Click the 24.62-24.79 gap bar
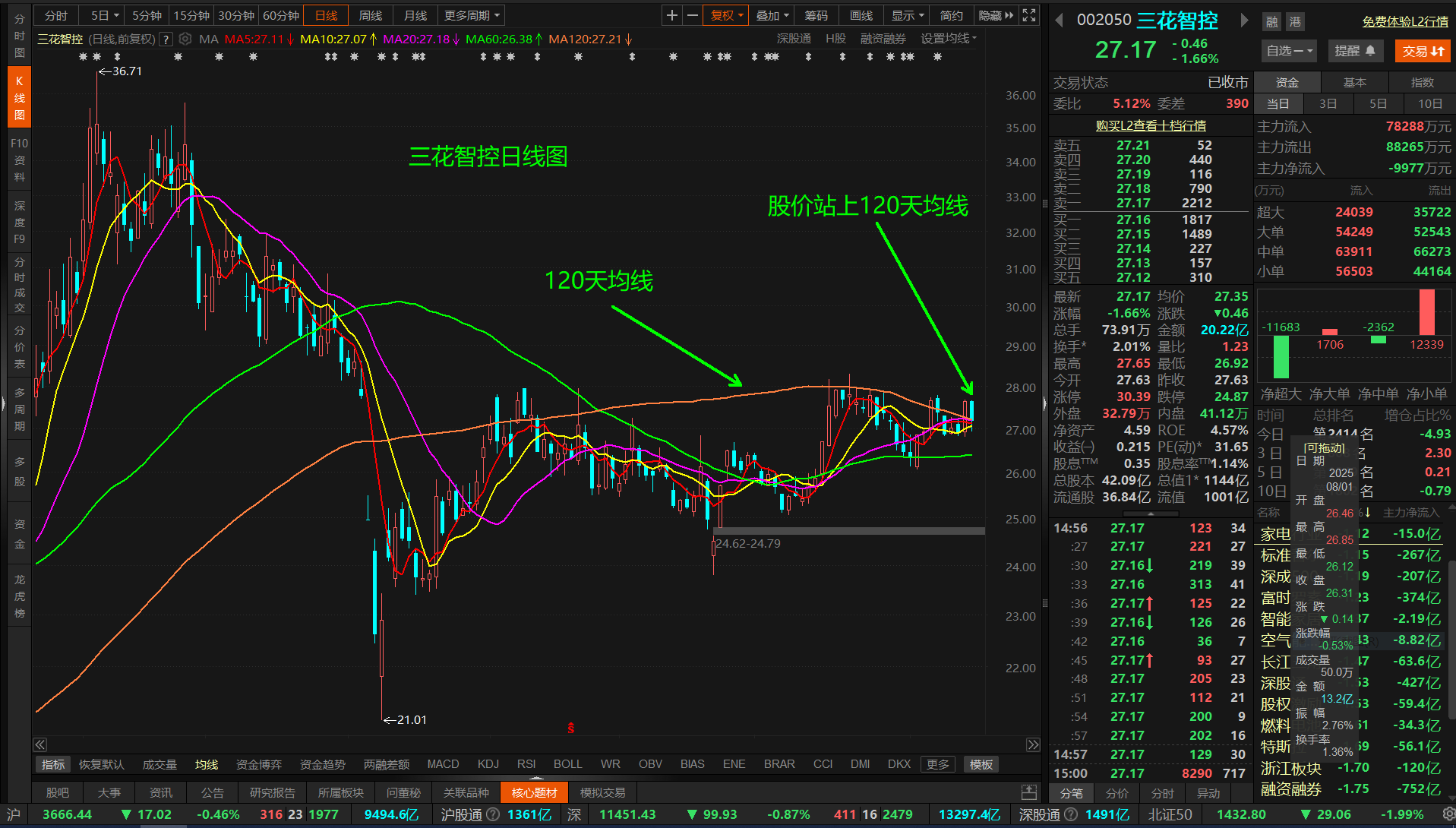Image resolution: width=1456 pixels, height=828 pixels. tap(849, 531)
